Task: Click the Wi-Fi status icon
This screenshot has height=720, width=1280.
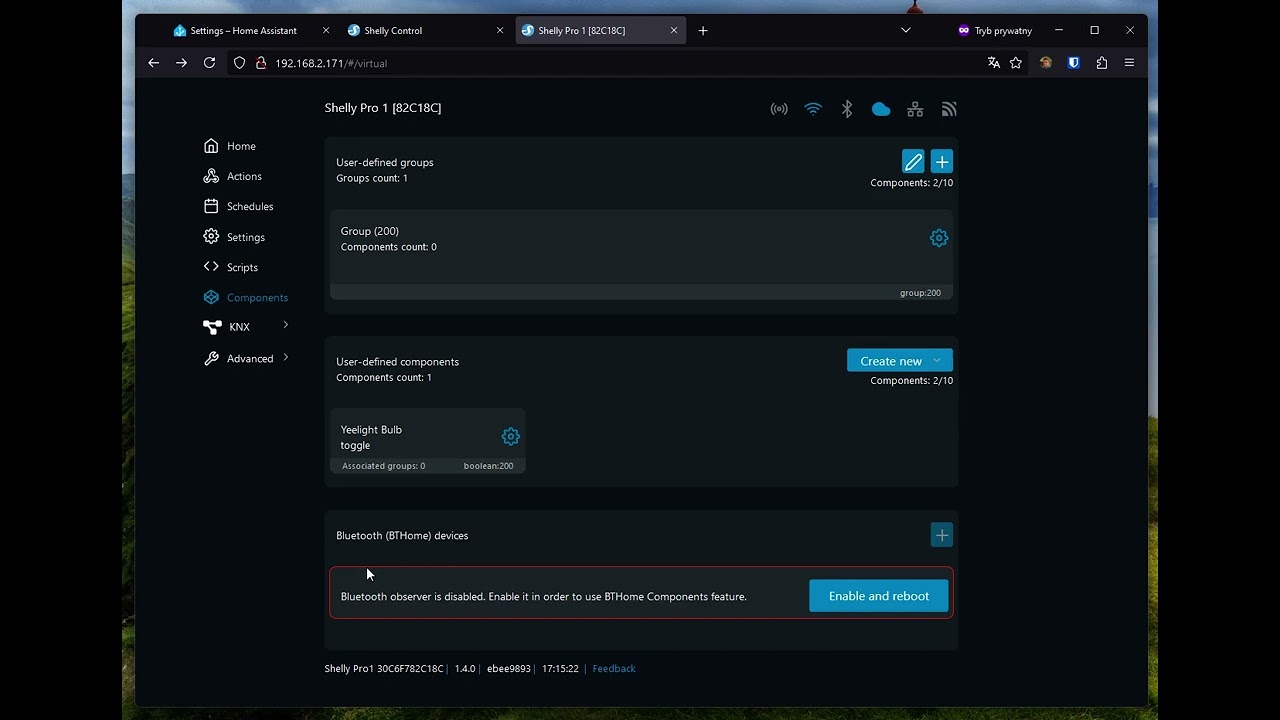Action: [813, 109]
